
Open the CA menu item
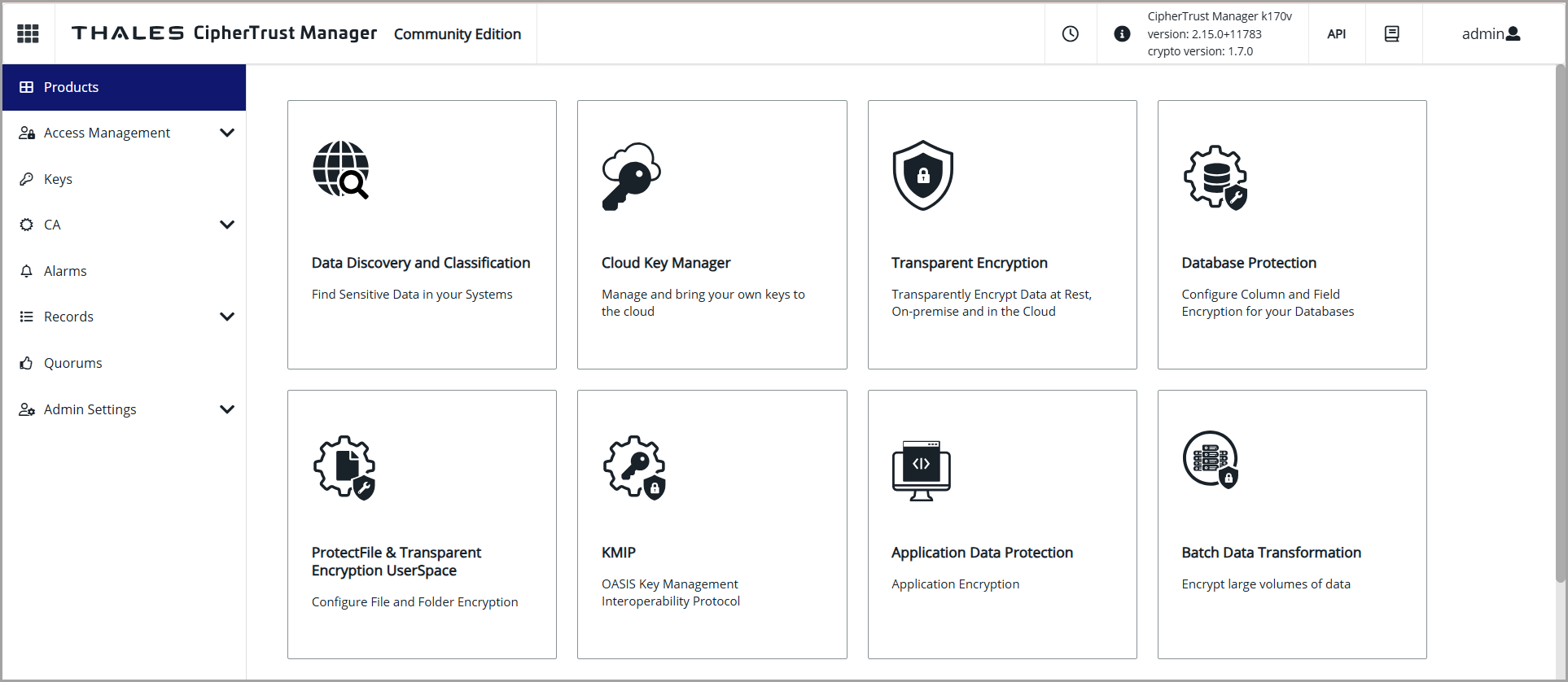click(x=124, y=225)
